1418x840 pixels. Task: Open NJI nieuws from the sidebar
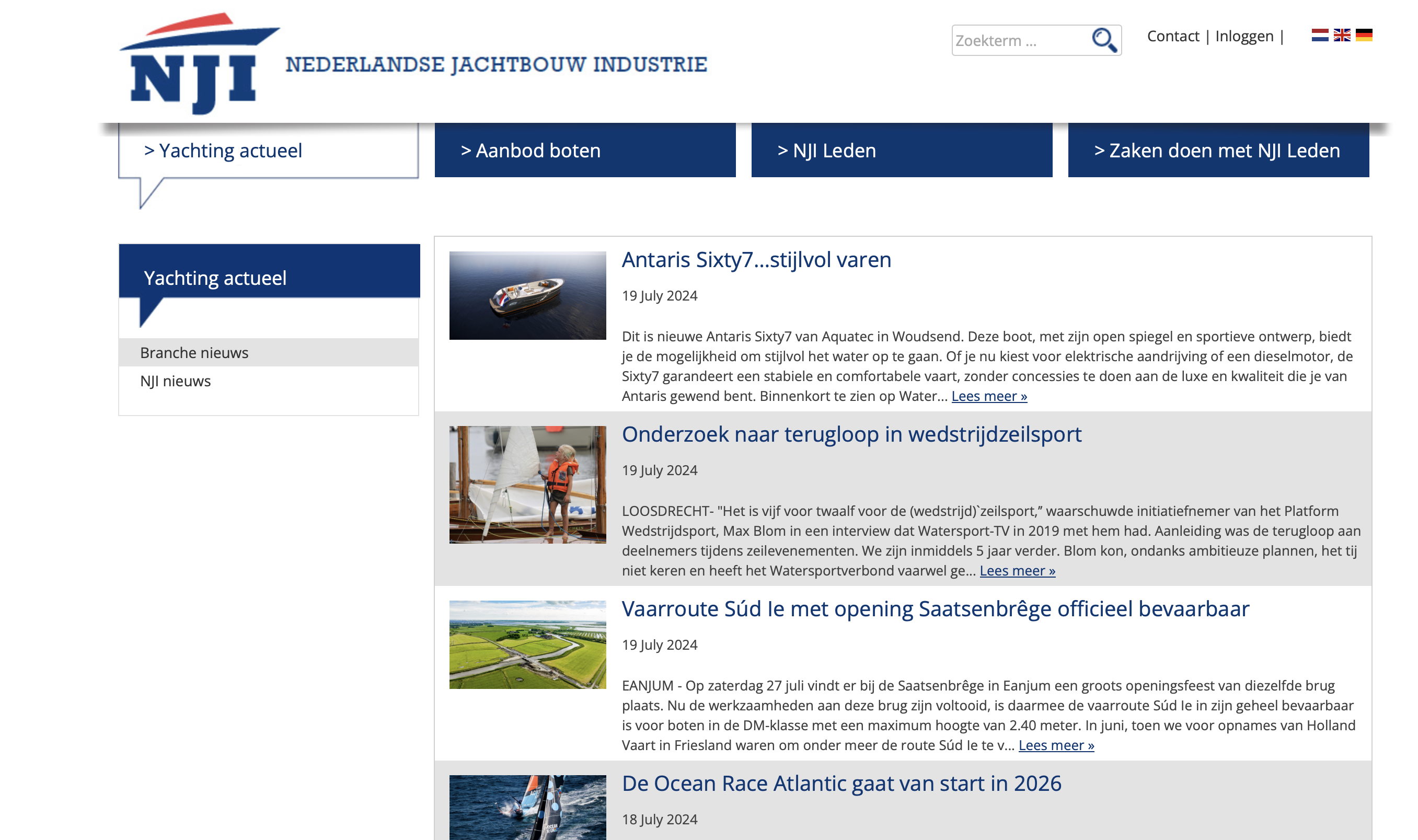tap(176, 381)
